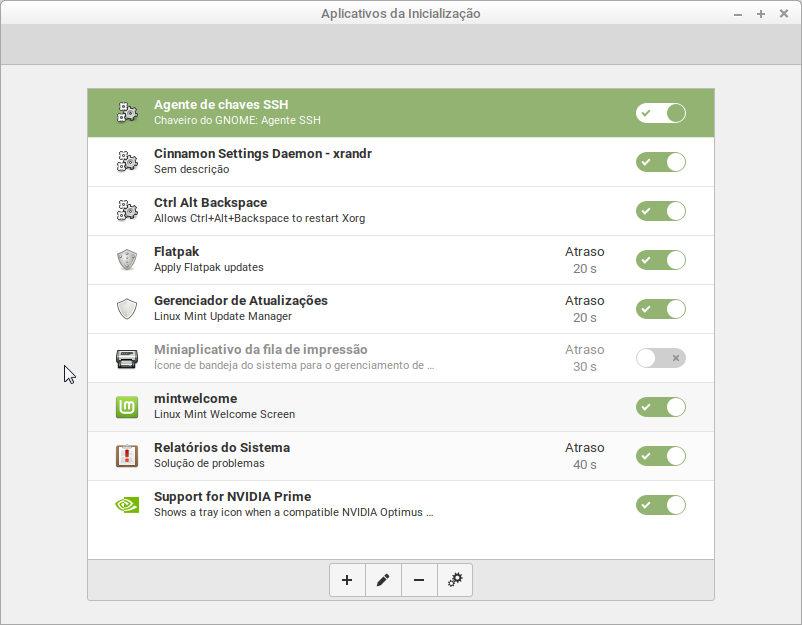Screen dimensions: 802x625
Task: Click Gerenciador de Atualizações 20 s delay value
Action: point(585,318)
